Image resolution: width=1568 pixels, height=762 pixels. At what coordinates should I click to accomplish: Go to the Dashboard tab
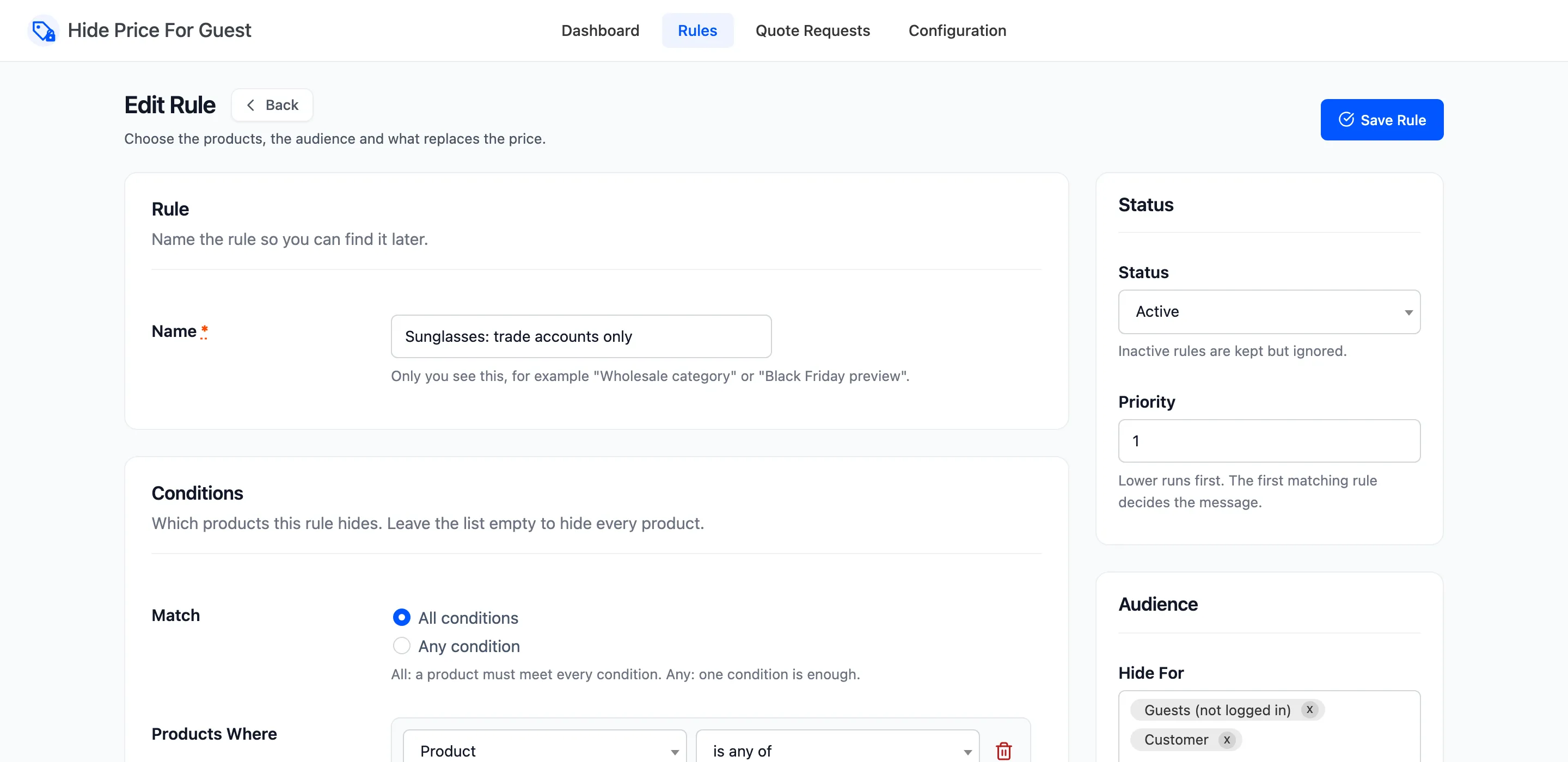tap(599, 30)
